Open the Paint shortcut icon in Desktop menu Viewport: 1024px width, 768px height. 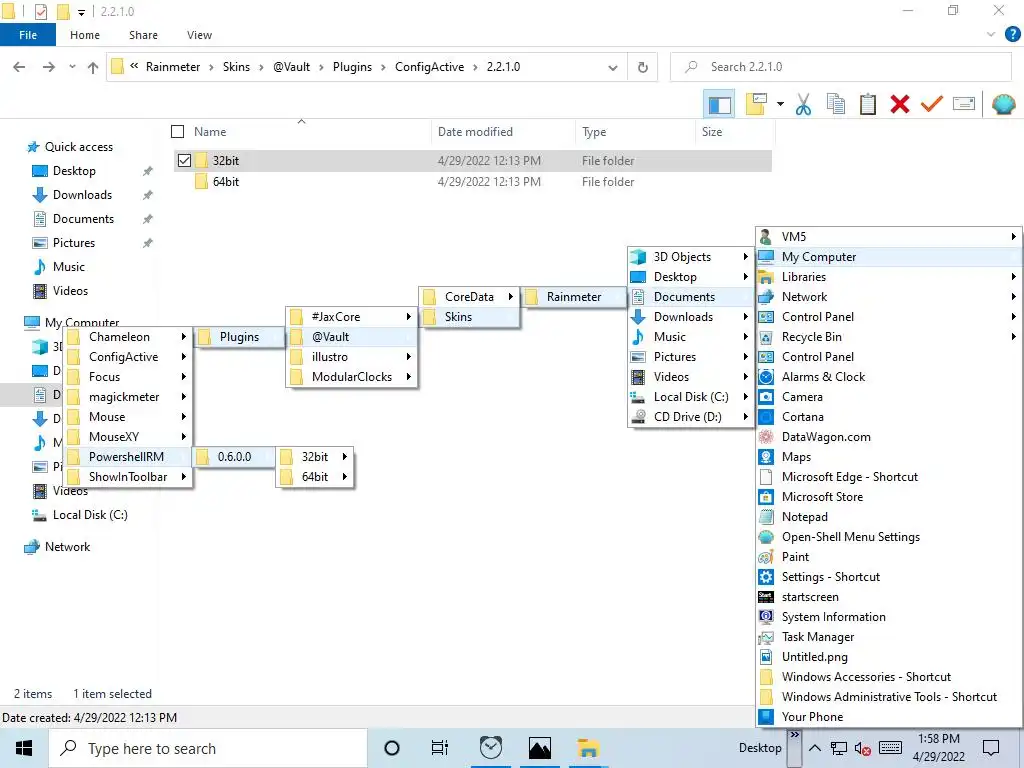coord(766,557)
